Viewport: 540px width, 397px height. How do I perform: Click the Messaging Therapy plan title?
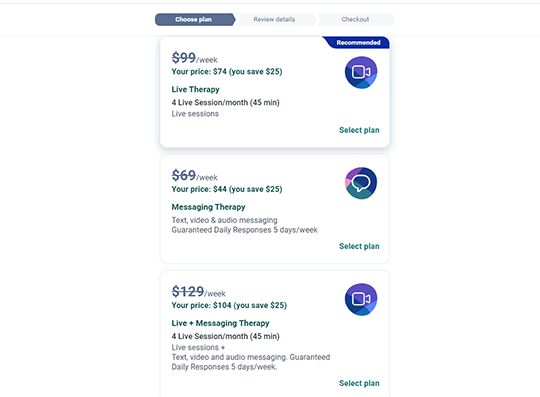point(208,207)
